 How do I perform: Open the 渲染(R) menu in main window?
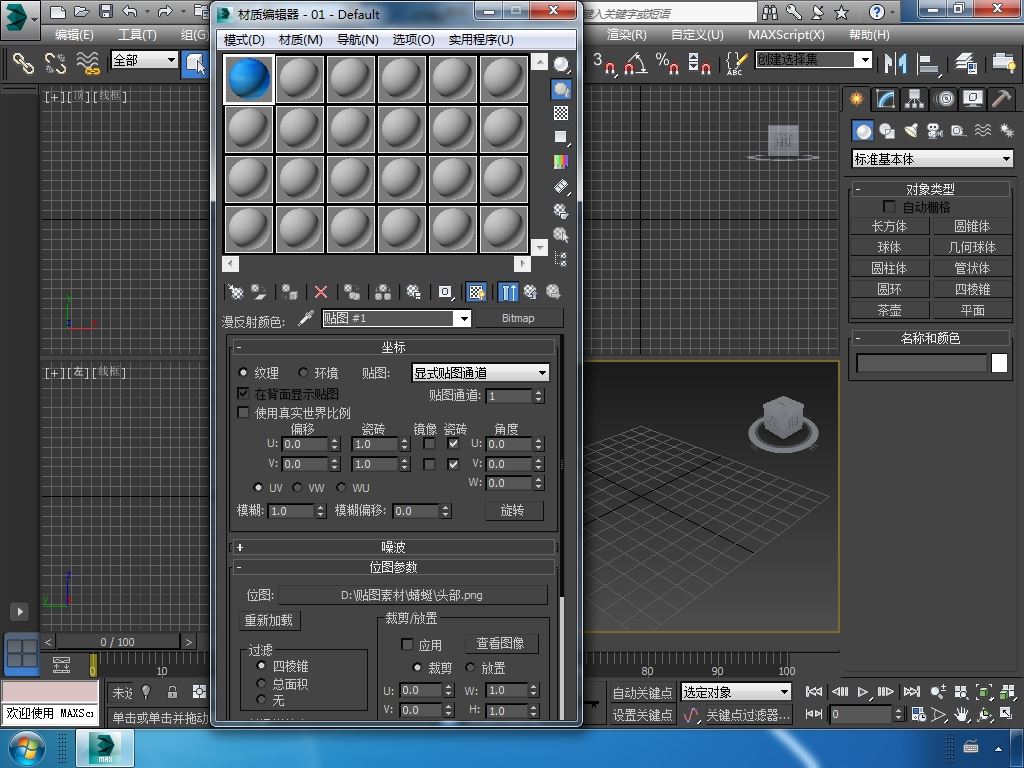(626, 34)
